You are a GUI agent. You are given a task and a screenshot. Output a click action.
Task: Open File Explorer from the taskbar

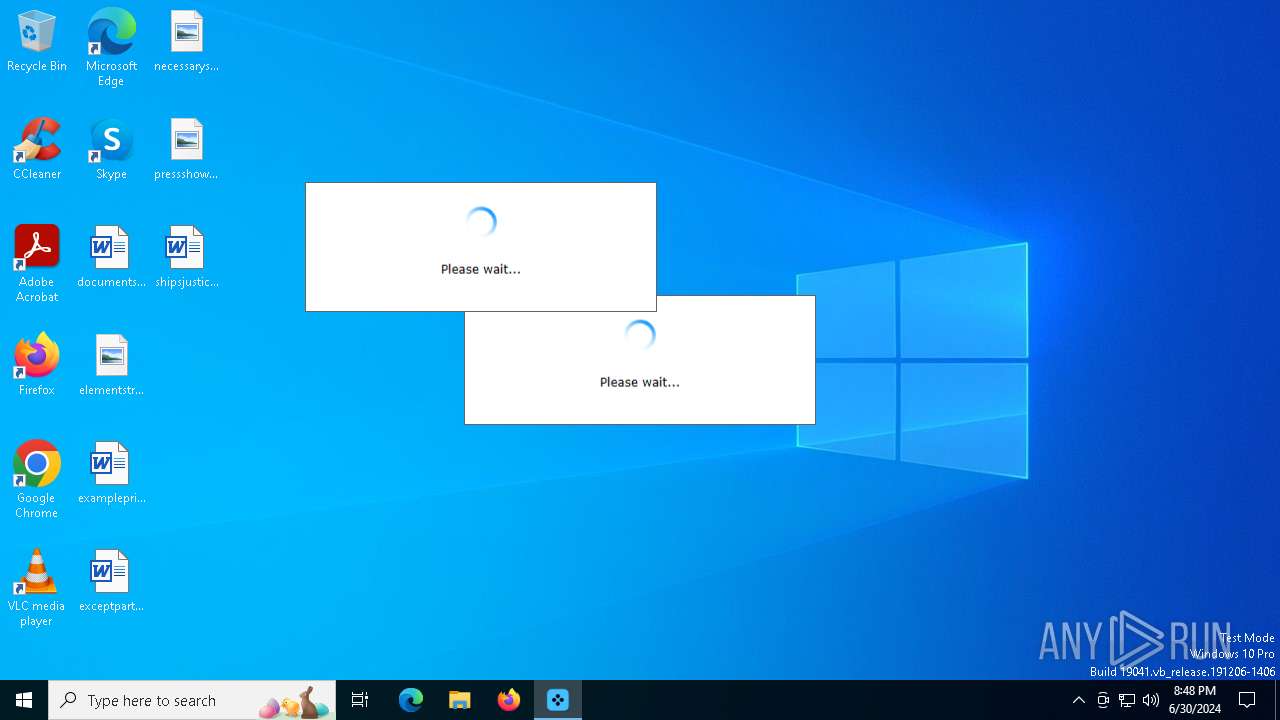click(x=460, y=700)
